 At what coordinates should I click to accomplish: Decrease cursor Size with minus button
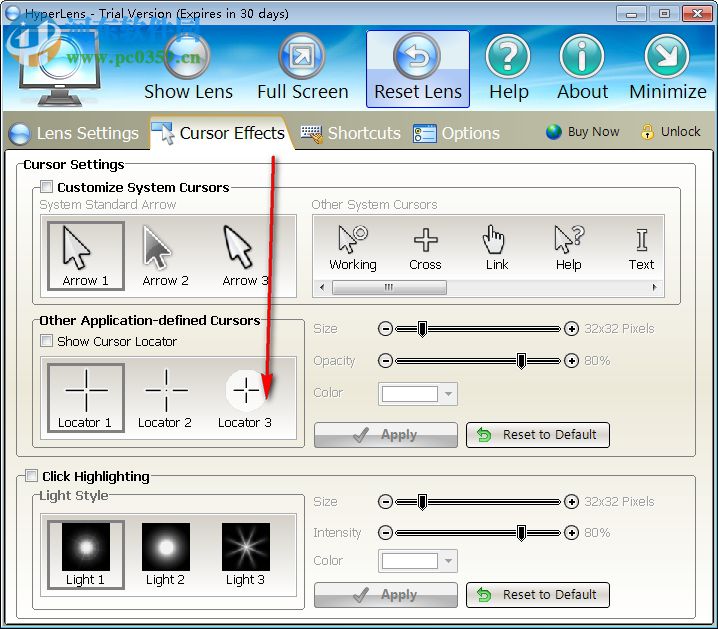[386, 329]
